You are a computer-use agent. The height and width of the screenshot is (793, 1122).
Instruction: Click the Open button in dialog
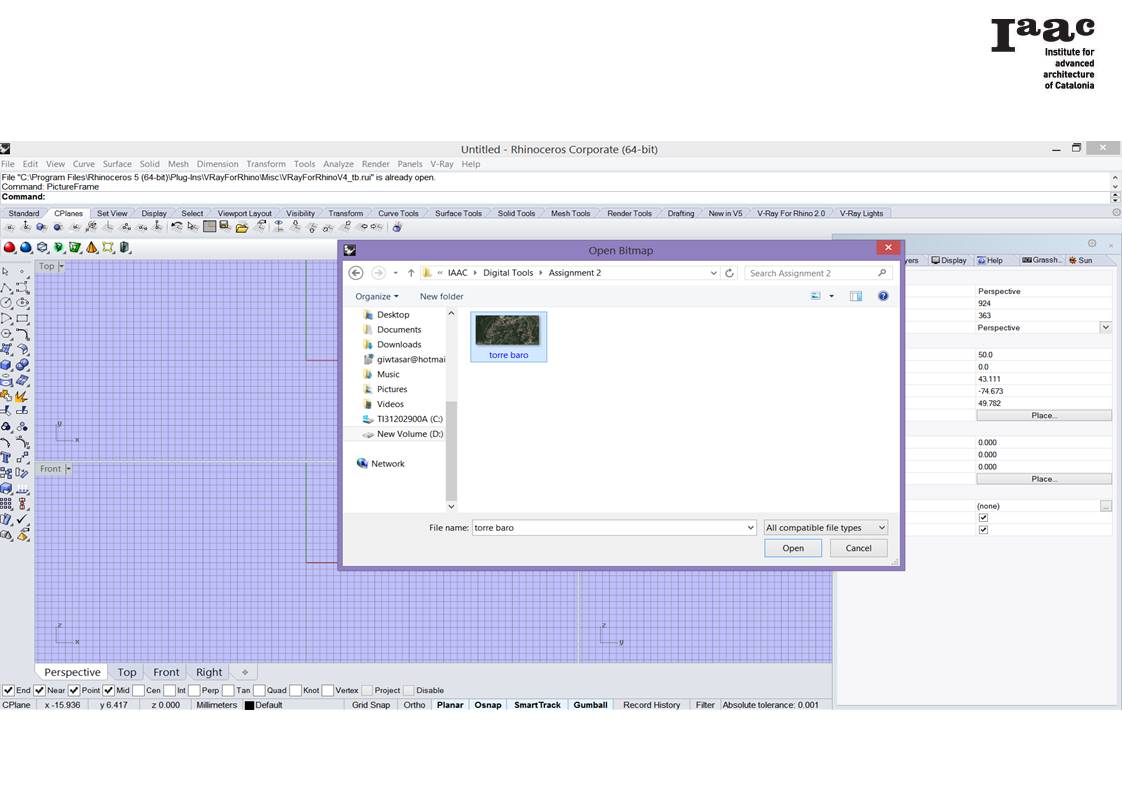[x=792, y=548]
